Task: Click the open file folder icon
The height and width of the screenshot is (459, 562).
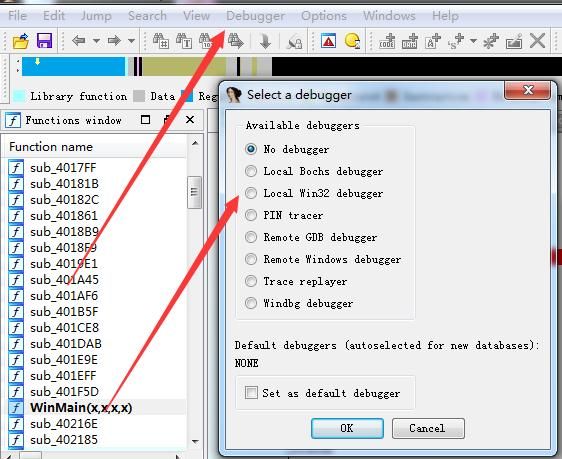Action: (20, 41)
